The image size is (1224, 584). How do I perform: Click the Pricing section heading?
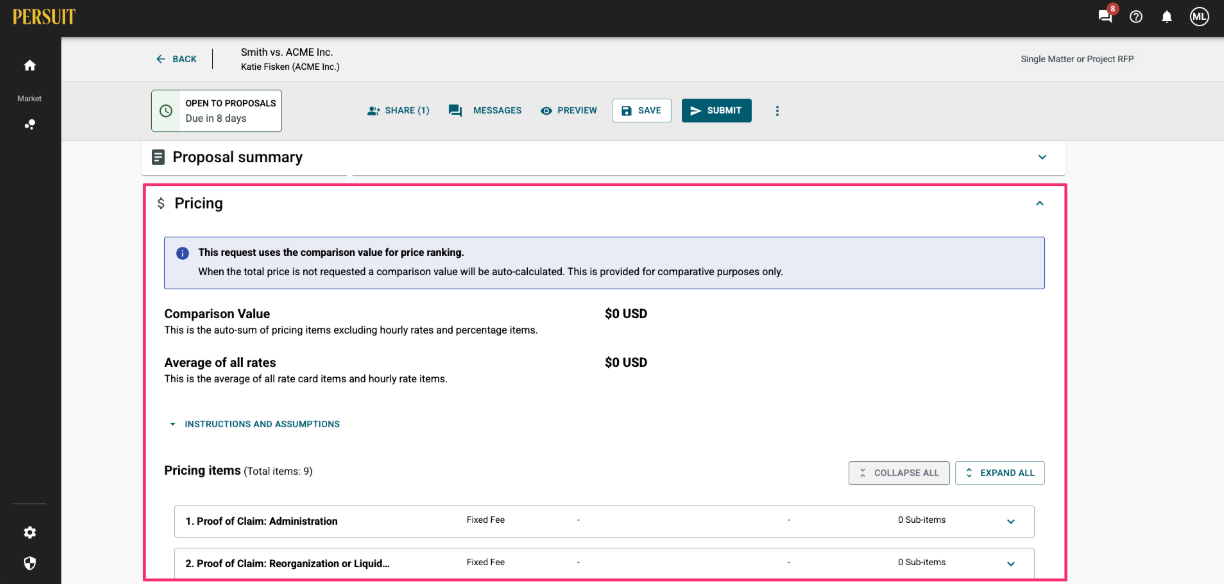coord(199,203)
